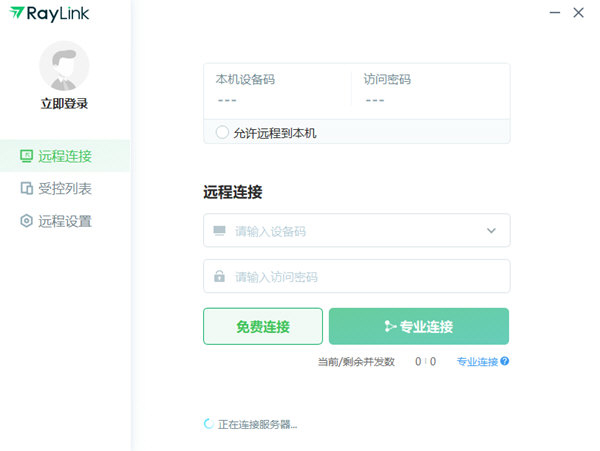The height and width of the screenshot is (451, 600).
Task: Click the 访问密码 value placeholder
Action: click(x=375, y=100)
